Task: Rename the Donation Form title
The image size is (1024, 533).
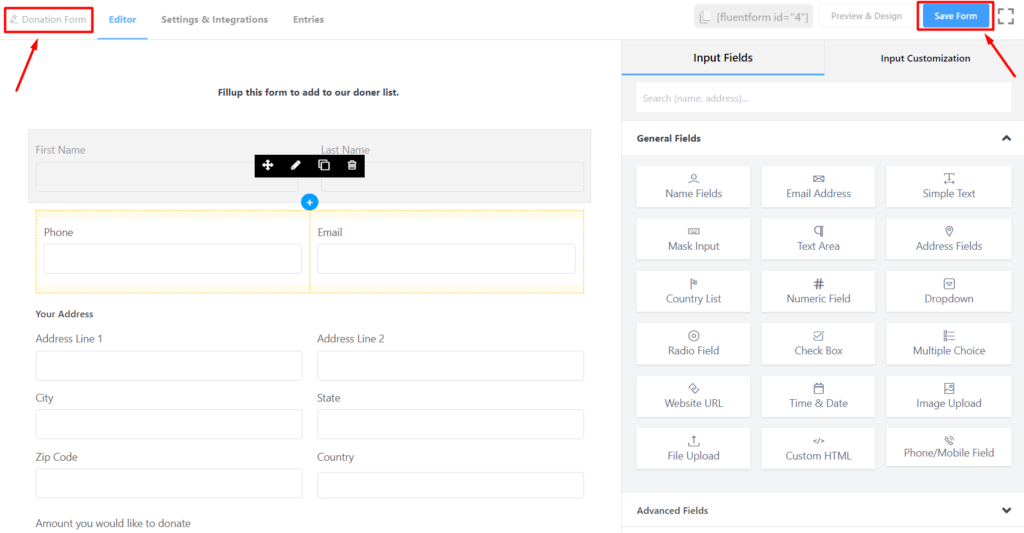Action: coord(49,20)
